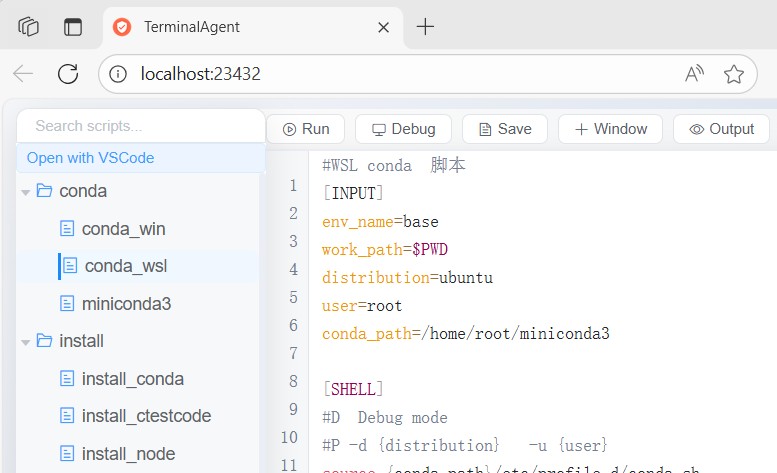Collapse the conda folder arrow
Image resolution: width=777 pixels, height=473 pixels.
[25, 191]
